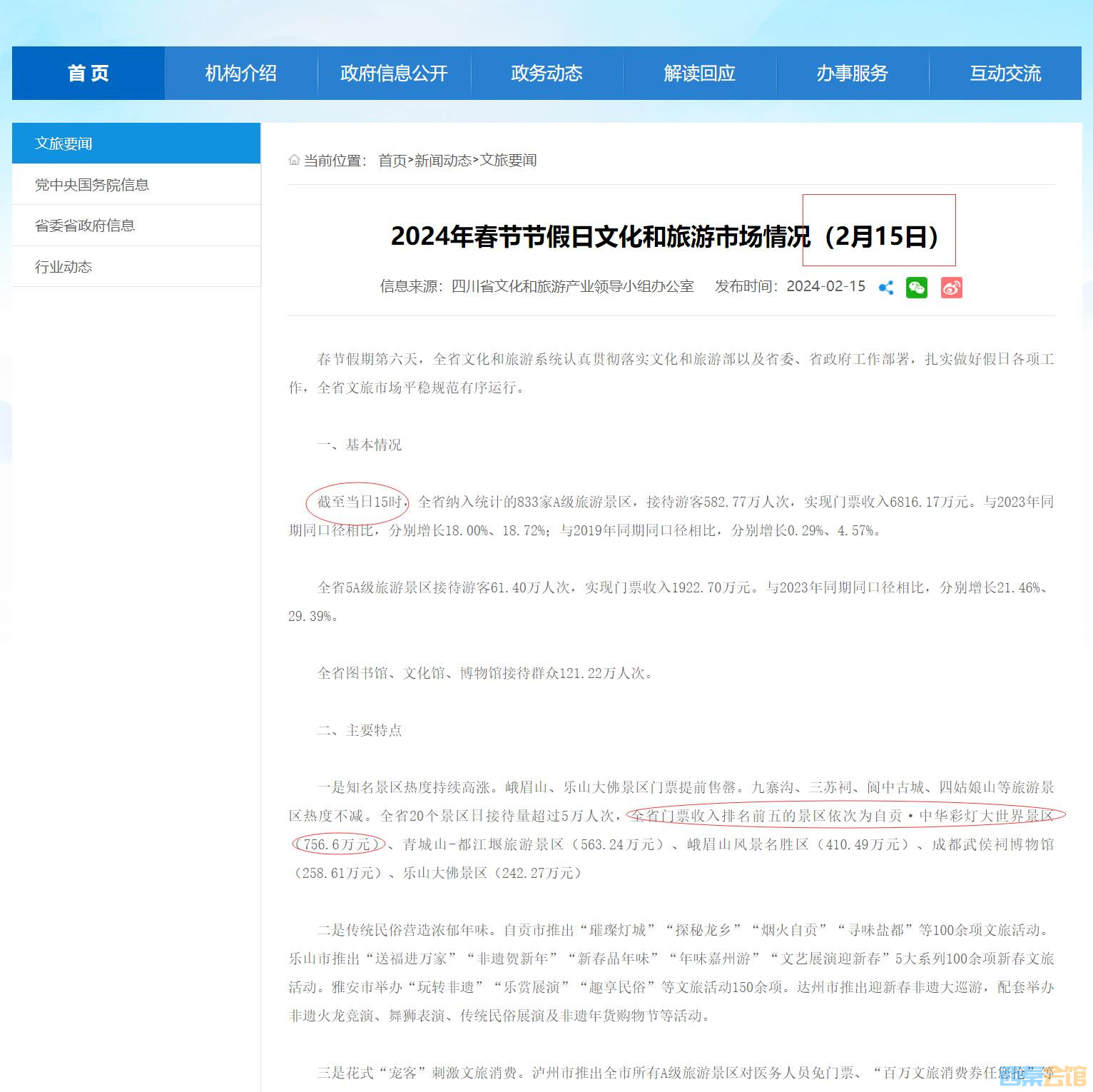Viewport: 1093px width, 1092px height.
Task: Click the 发布时间 2024-02-15 date text
Action: pos(825,287)
